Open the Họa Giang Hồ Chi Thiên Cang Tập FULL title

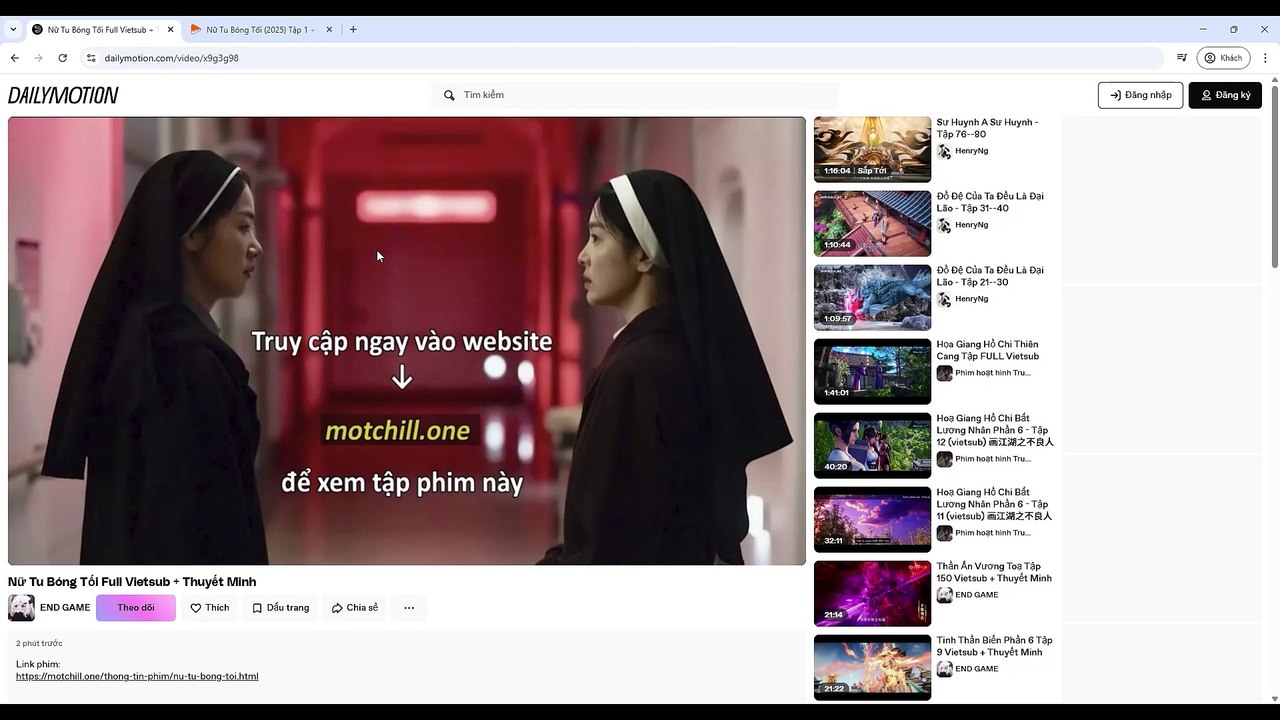990,350
